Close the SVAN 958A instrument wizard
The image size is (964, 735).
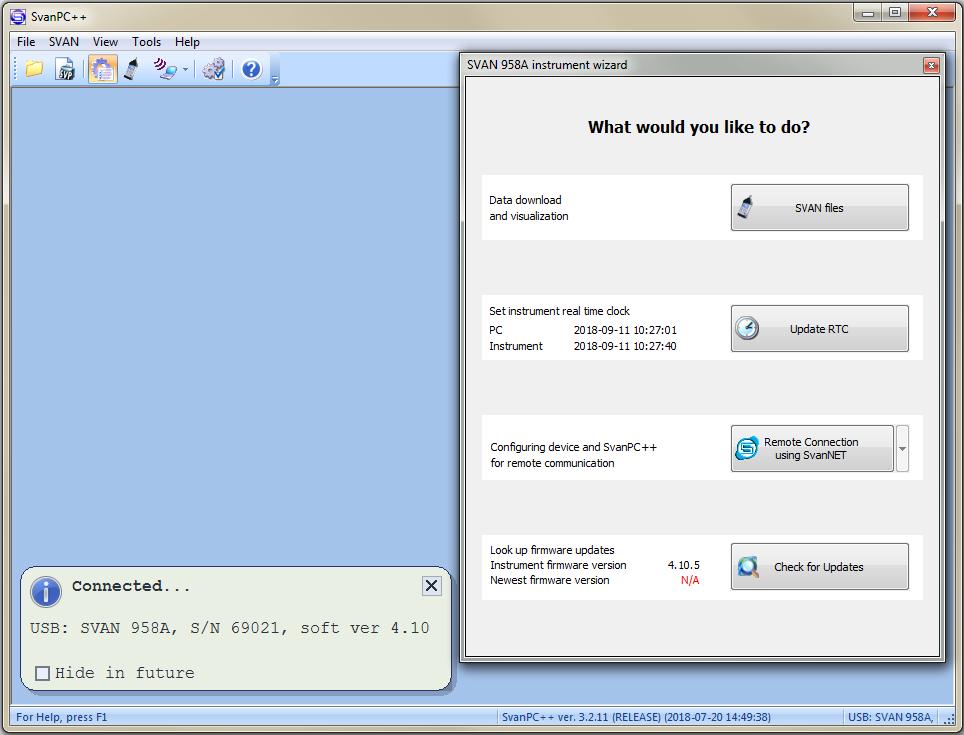click(931, 65)
